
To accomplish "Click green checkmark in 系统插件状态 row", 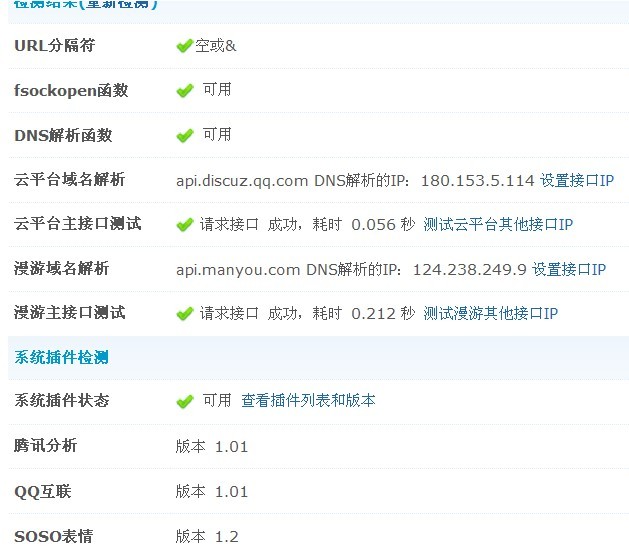I will point(185,402).
